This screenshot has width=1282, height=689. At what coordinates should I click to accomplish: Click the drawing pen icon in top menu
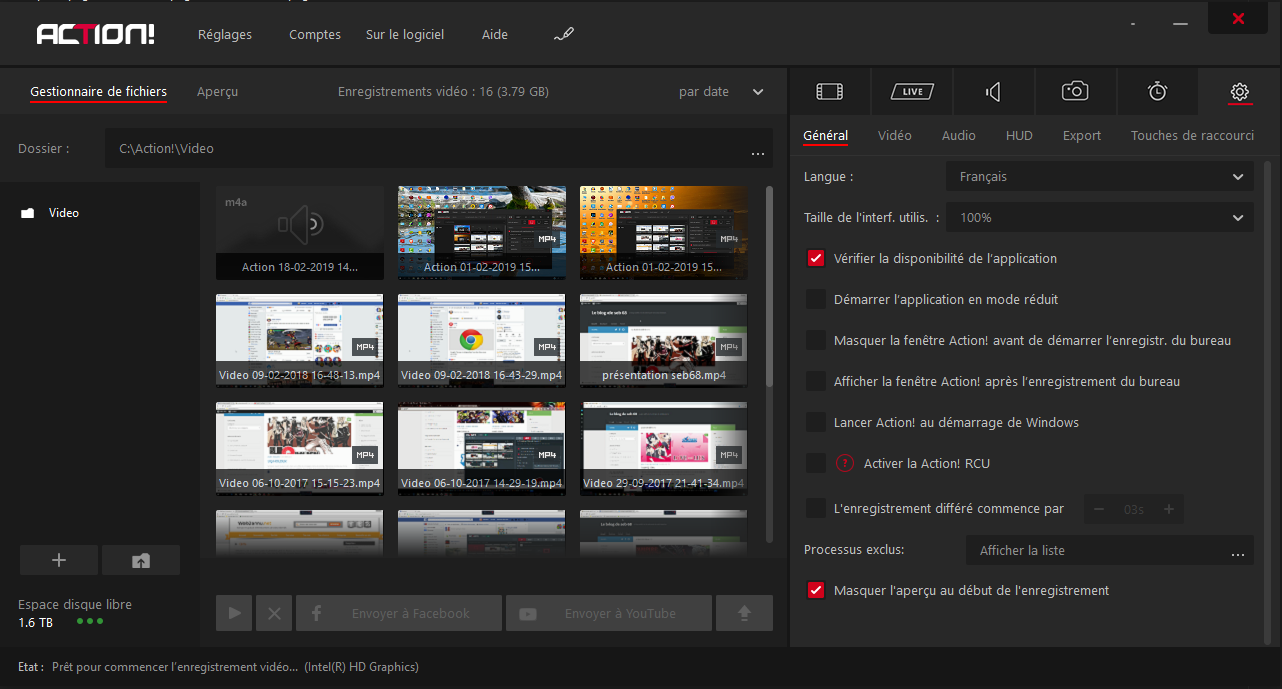564,34
